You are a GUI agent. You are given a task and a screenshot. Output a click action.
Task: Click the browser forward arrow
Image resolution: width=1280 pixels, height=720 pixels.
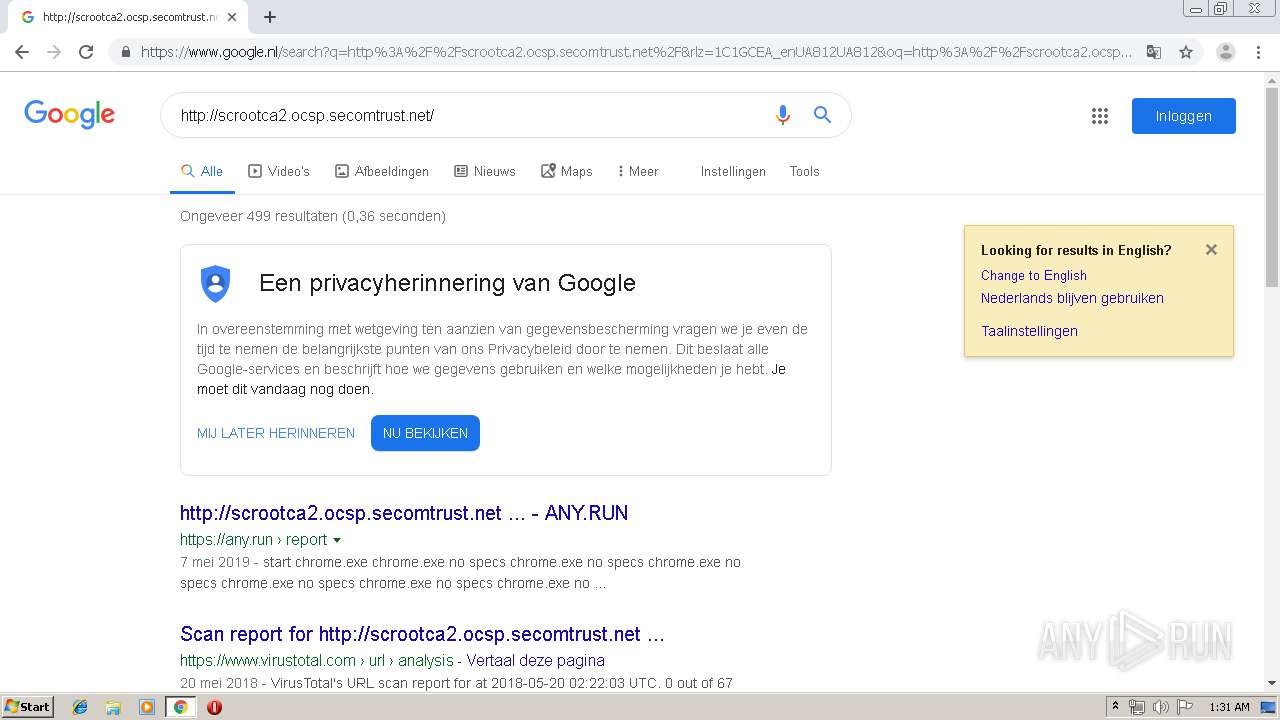54,52
